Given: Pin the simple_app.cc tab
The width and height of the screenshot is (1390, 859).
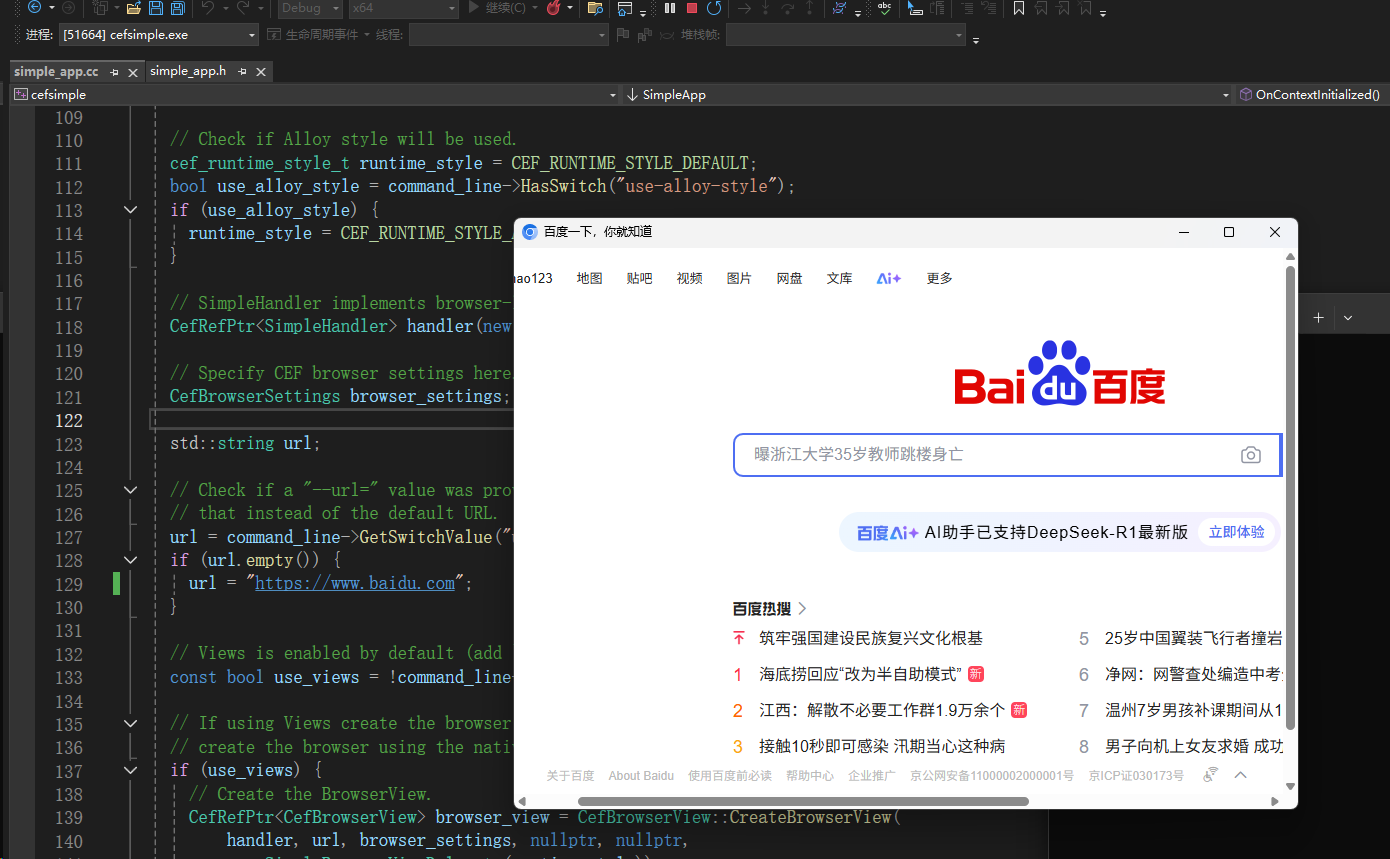Looking at the screenshot, I should tap(114, 72).
